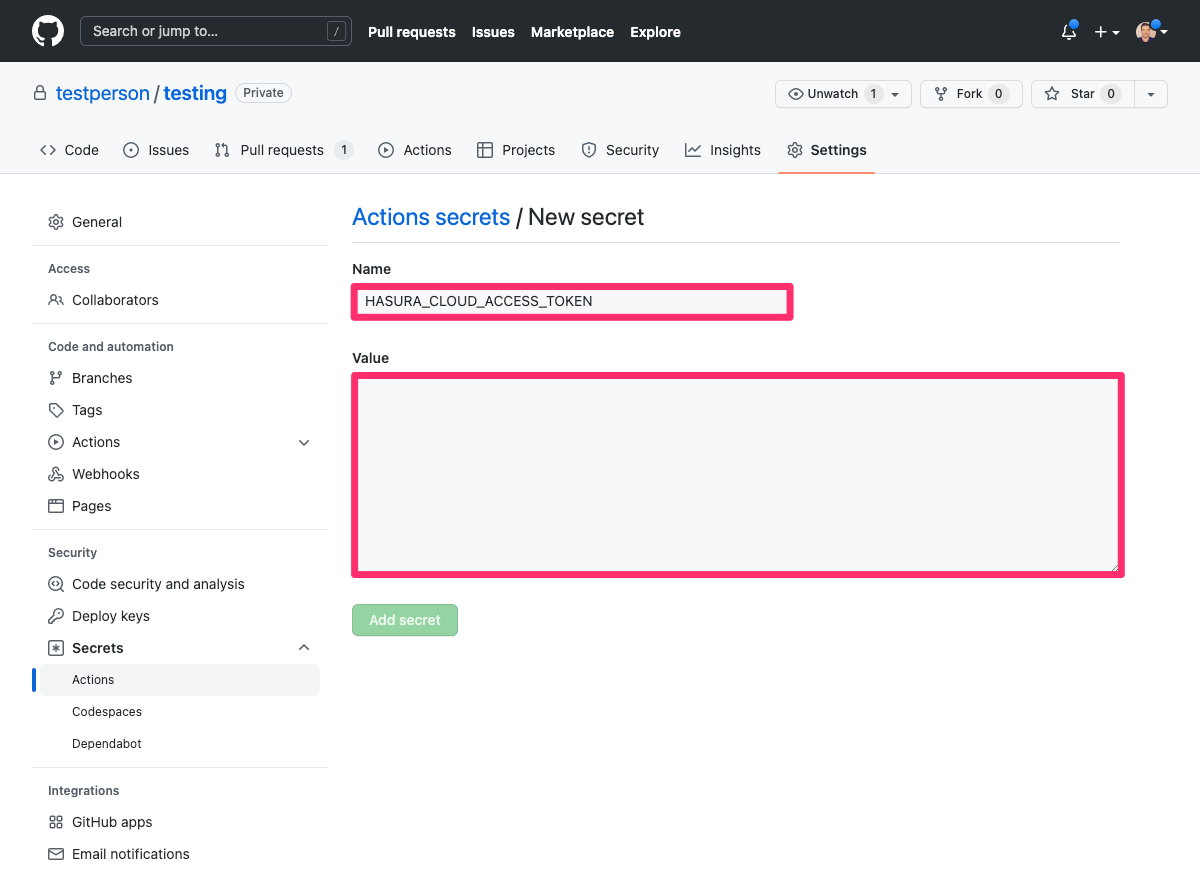
Task: Click the Pages icon in sidebar
Action: pyautogui.click(x=55, y=506)
